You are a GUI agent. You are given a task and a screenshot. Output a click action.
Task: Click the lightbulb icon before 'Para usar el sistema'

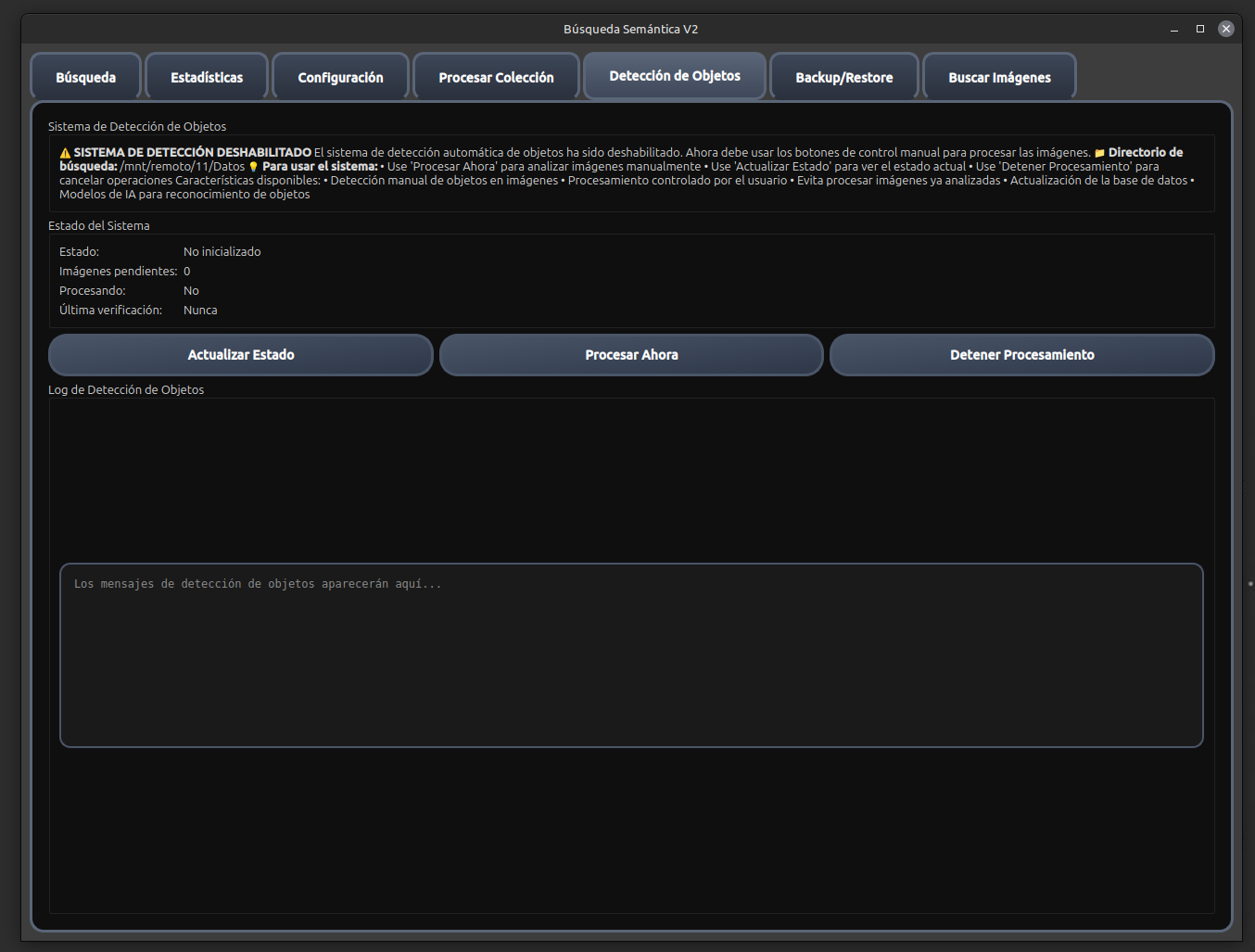pos(253,167)
